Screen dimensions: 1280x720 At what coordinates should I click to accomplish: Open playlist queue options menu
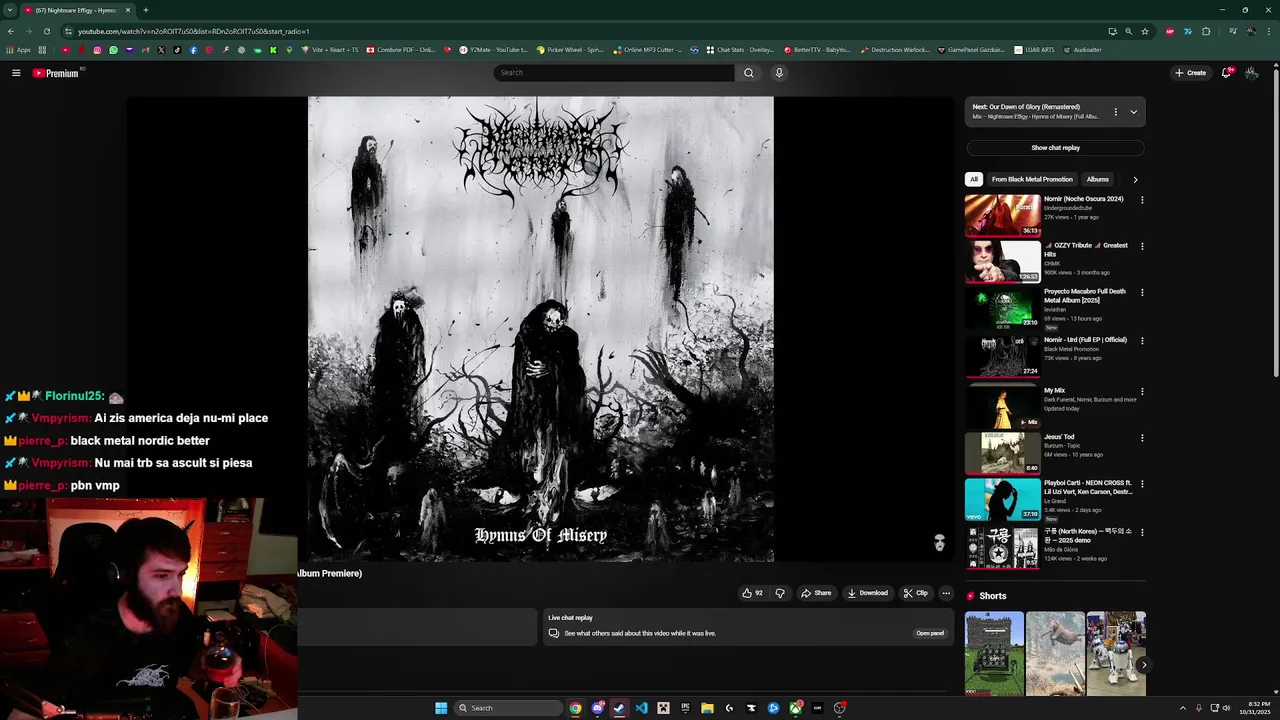1116,112
